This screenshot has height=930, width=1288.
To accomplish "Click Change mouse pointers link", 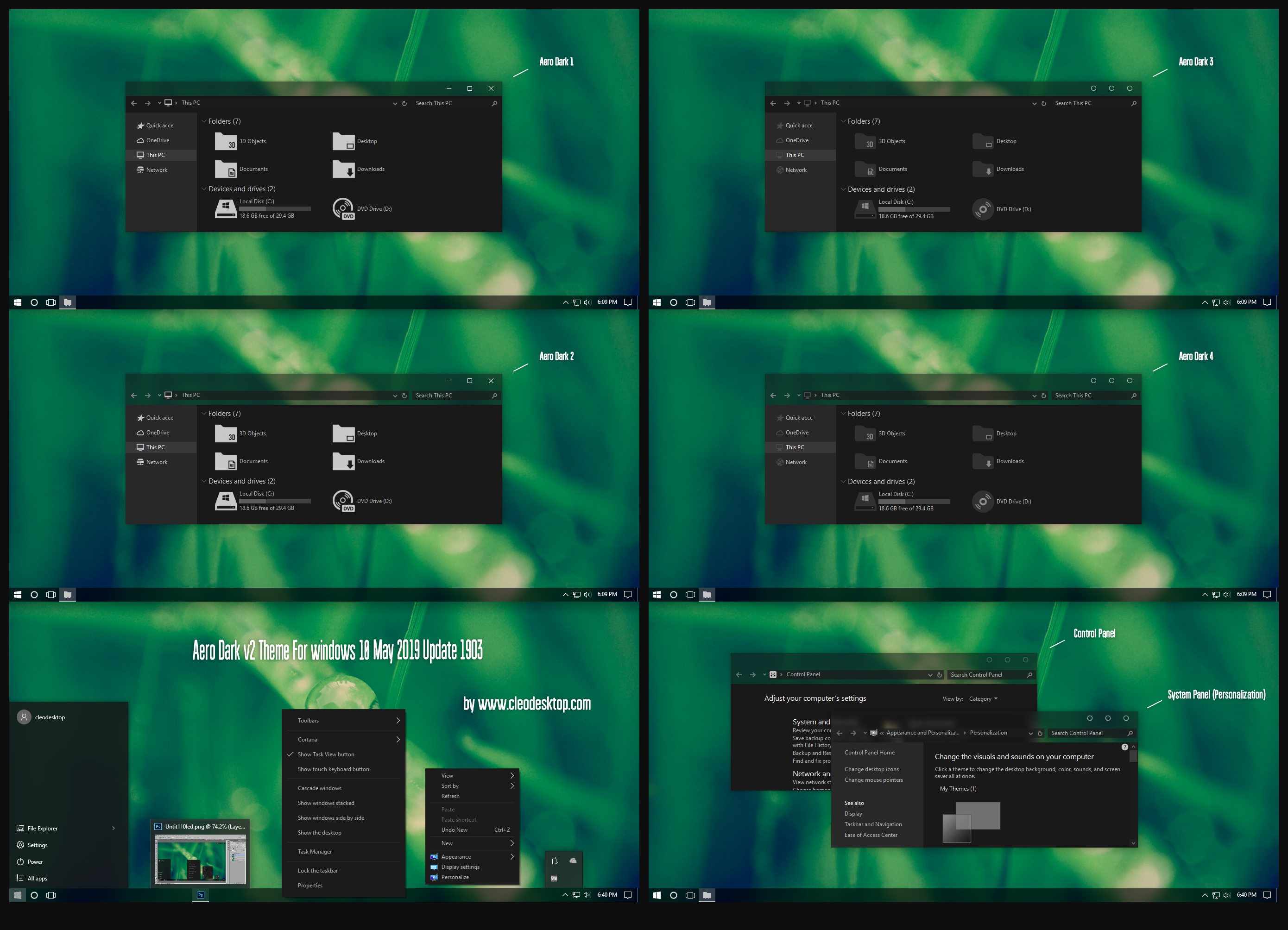I will [873, 780].
